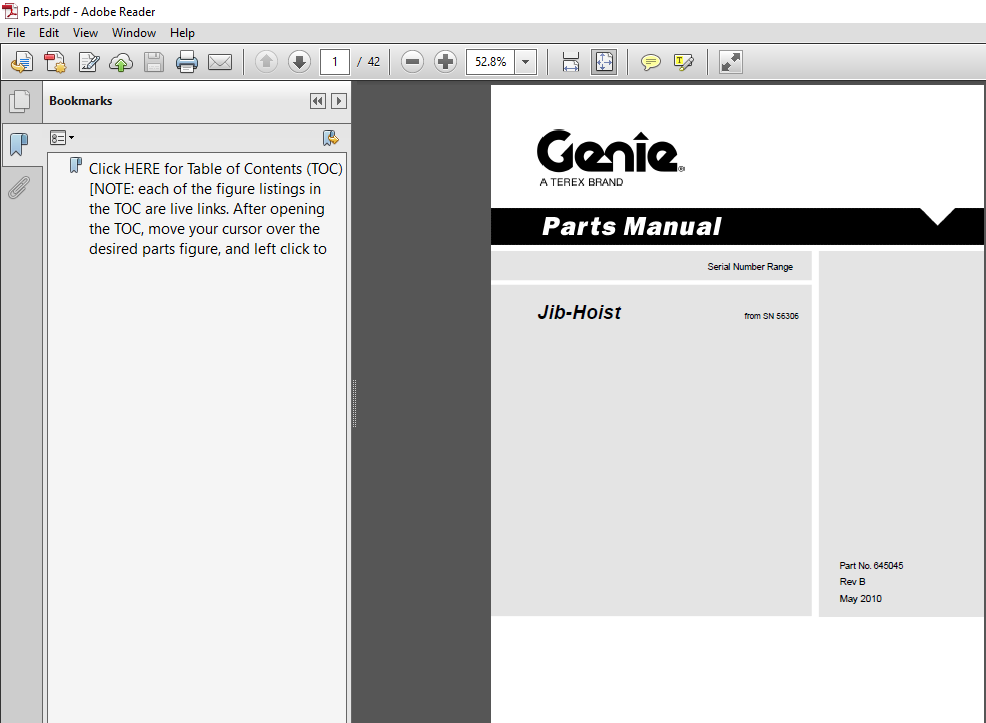Switch to read mode expand icon
The width and height of the screenshot is (986, 723).
pos(731,62)
